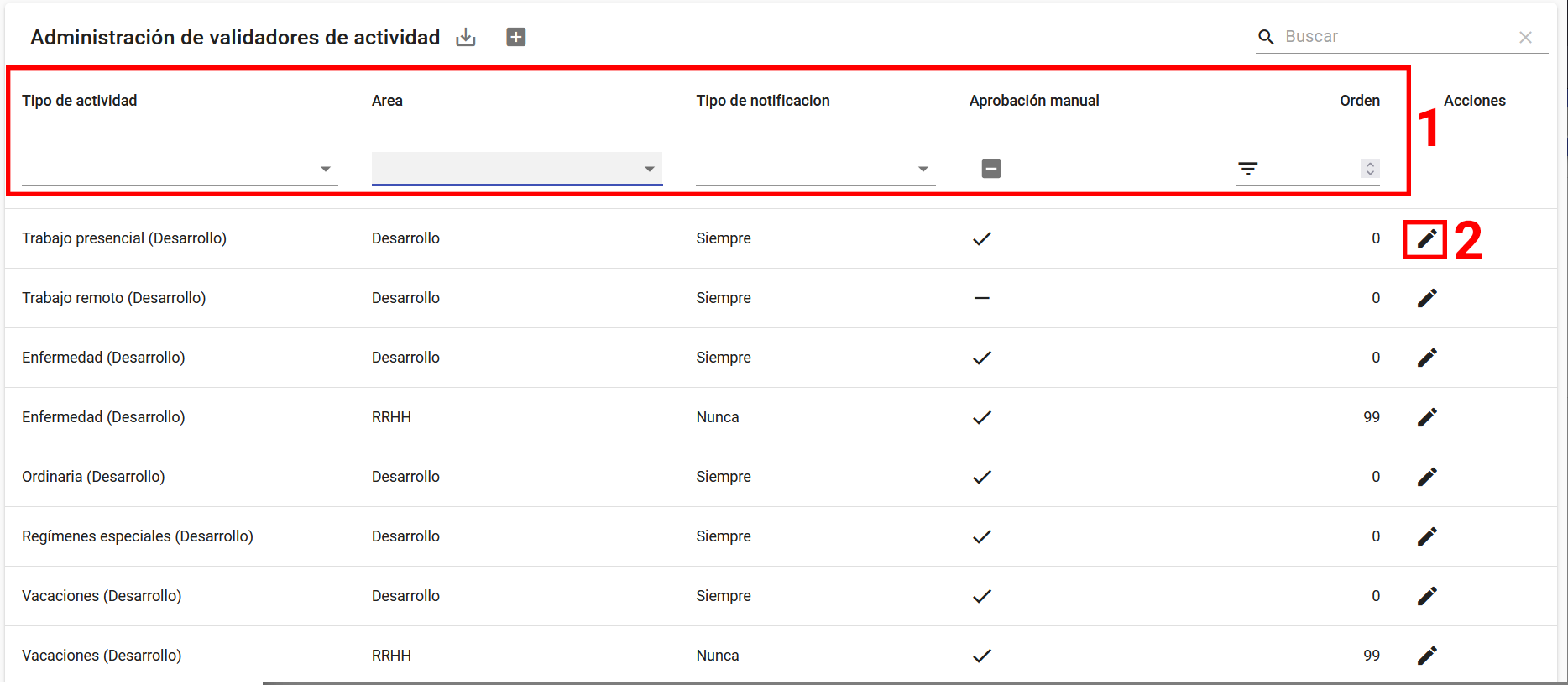The image size is (1568, 685).
Task: Open the Orden filter operator icon
Action: [1248, 169]
